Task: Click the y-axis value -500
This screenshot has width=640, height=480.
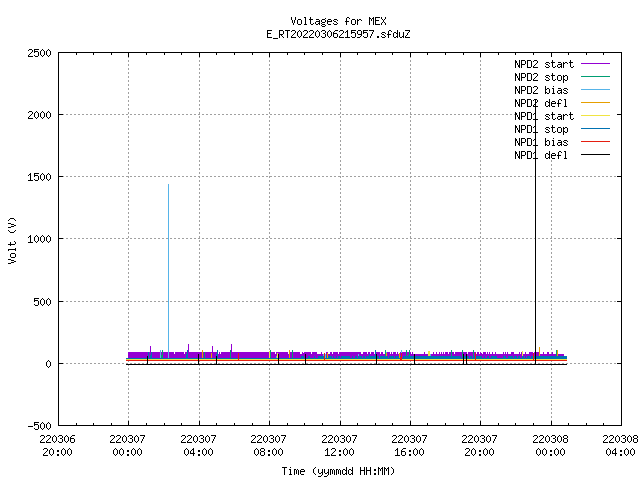Action: click(x=40, y=426)
